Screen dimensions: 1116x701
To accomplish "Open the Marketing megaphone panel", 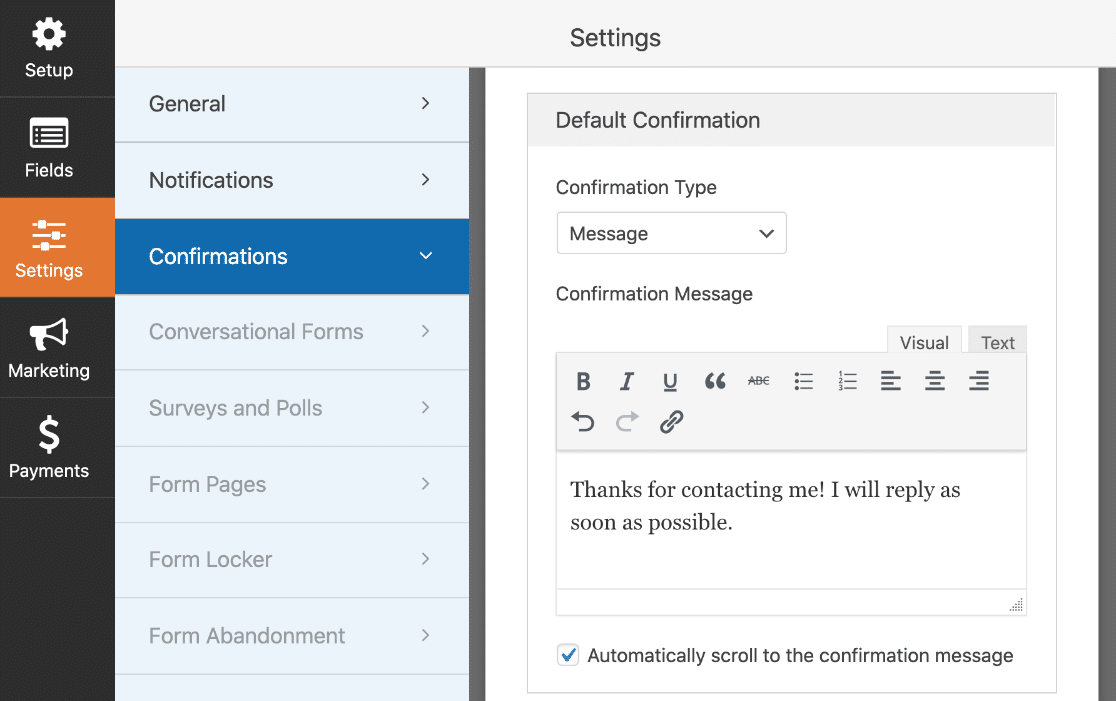I will [49, 348].
